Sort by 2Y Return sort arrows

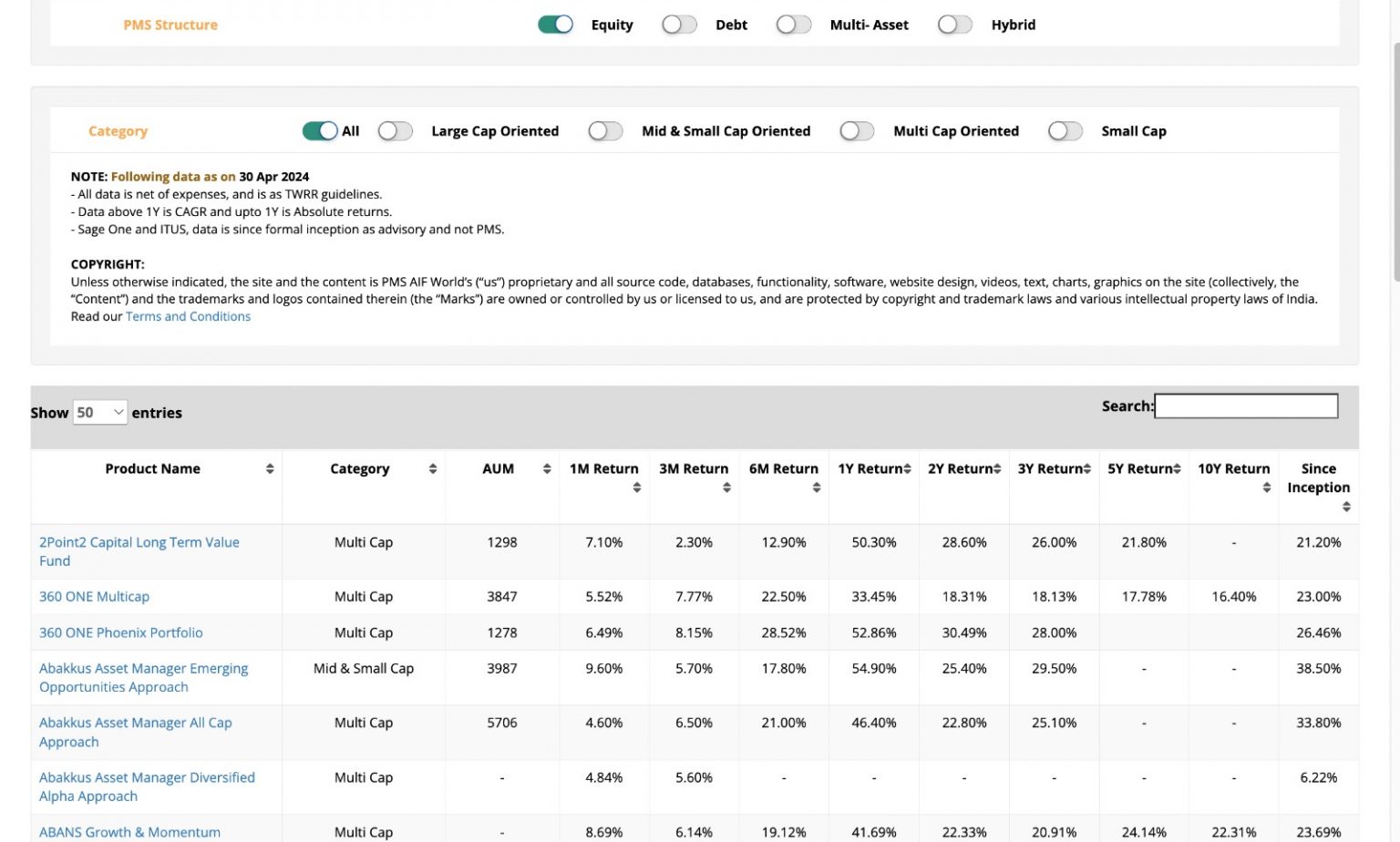[997, 468]
